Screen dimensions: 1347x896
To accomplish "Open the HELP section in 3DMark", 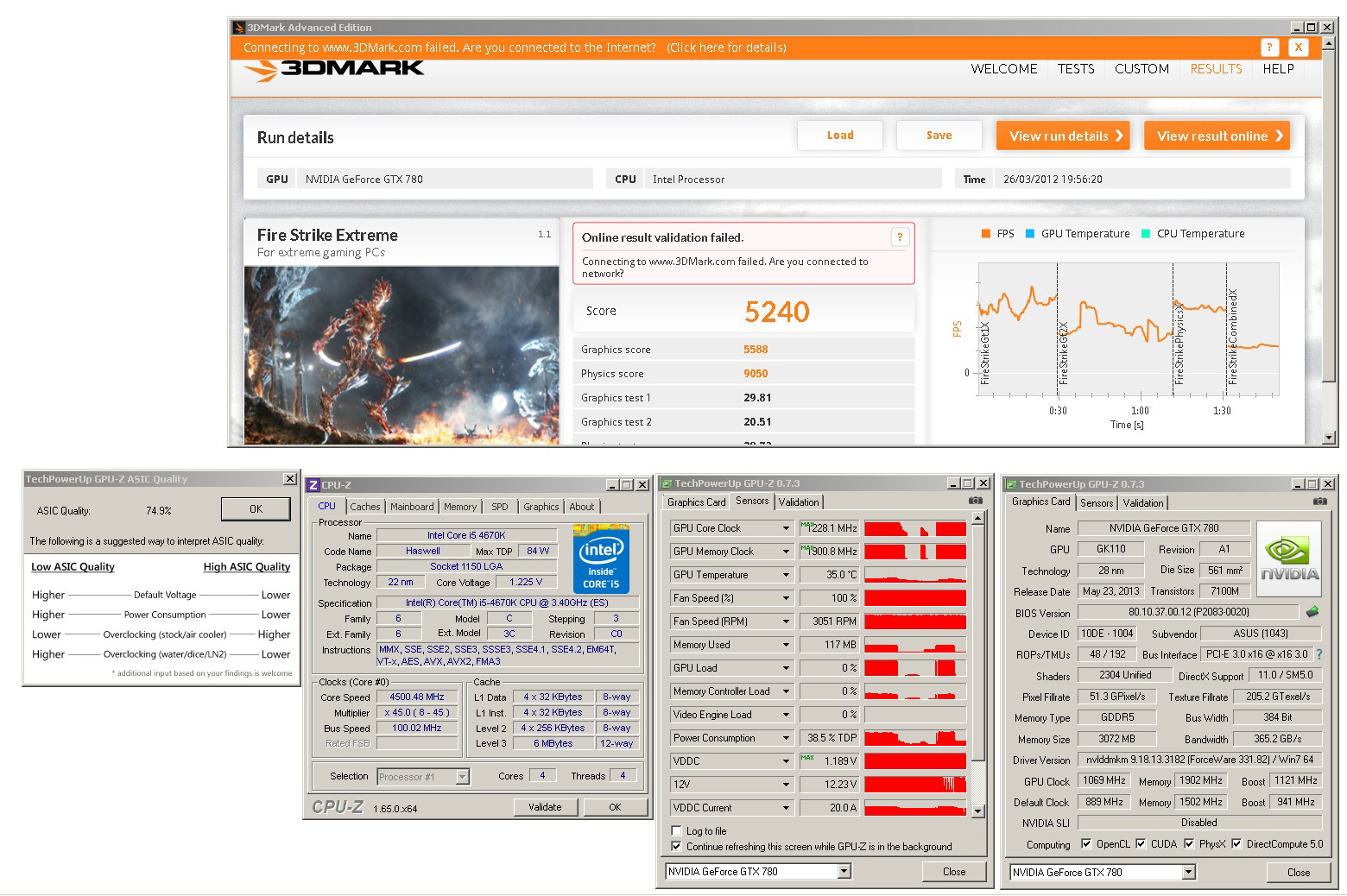I will tap(1278, 69).
